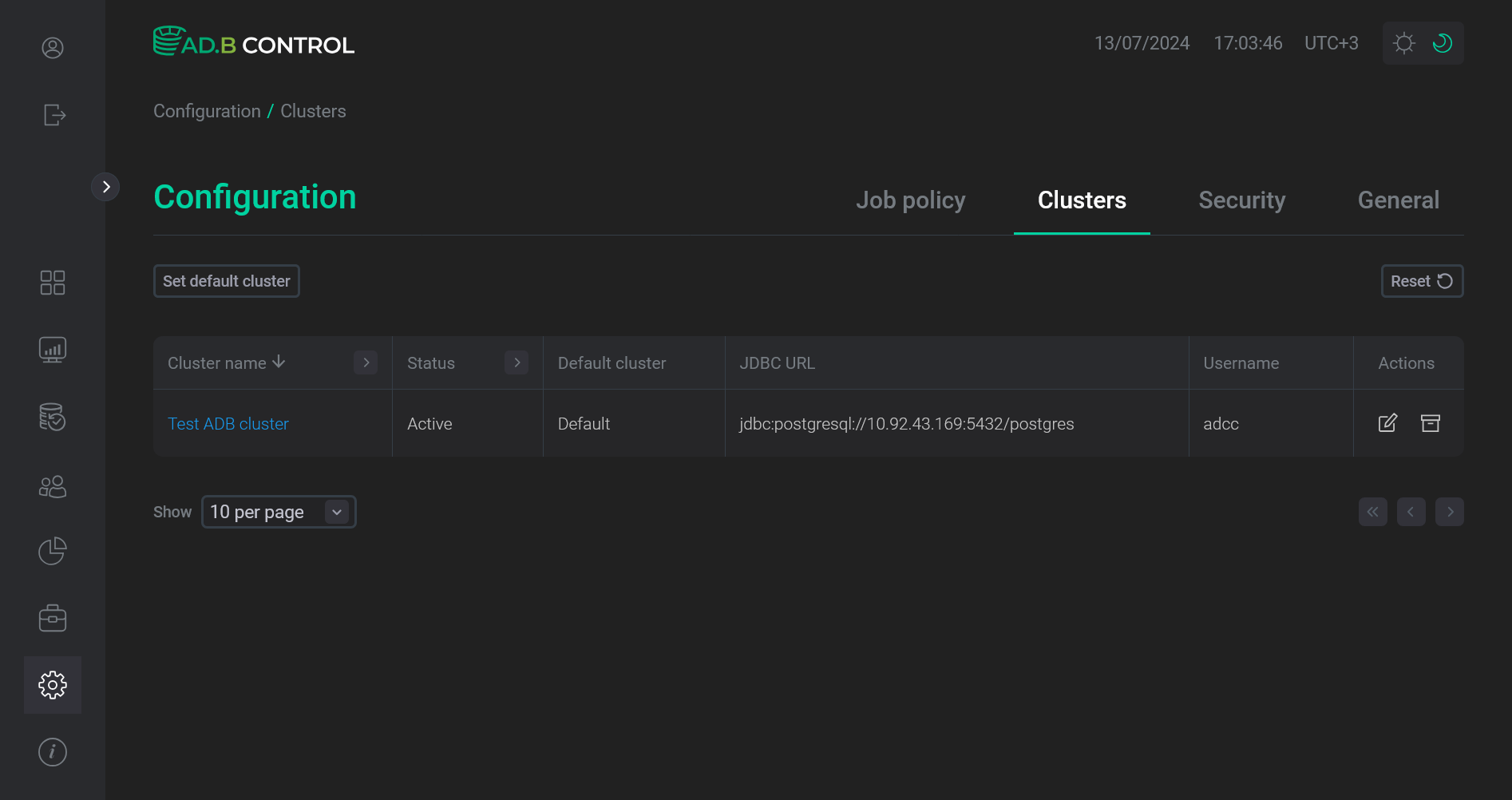Image resolution: width=1512 pixels, height=800 pixels.
Task: Click the logout icon in the sidebar
Action: point(52,115)
